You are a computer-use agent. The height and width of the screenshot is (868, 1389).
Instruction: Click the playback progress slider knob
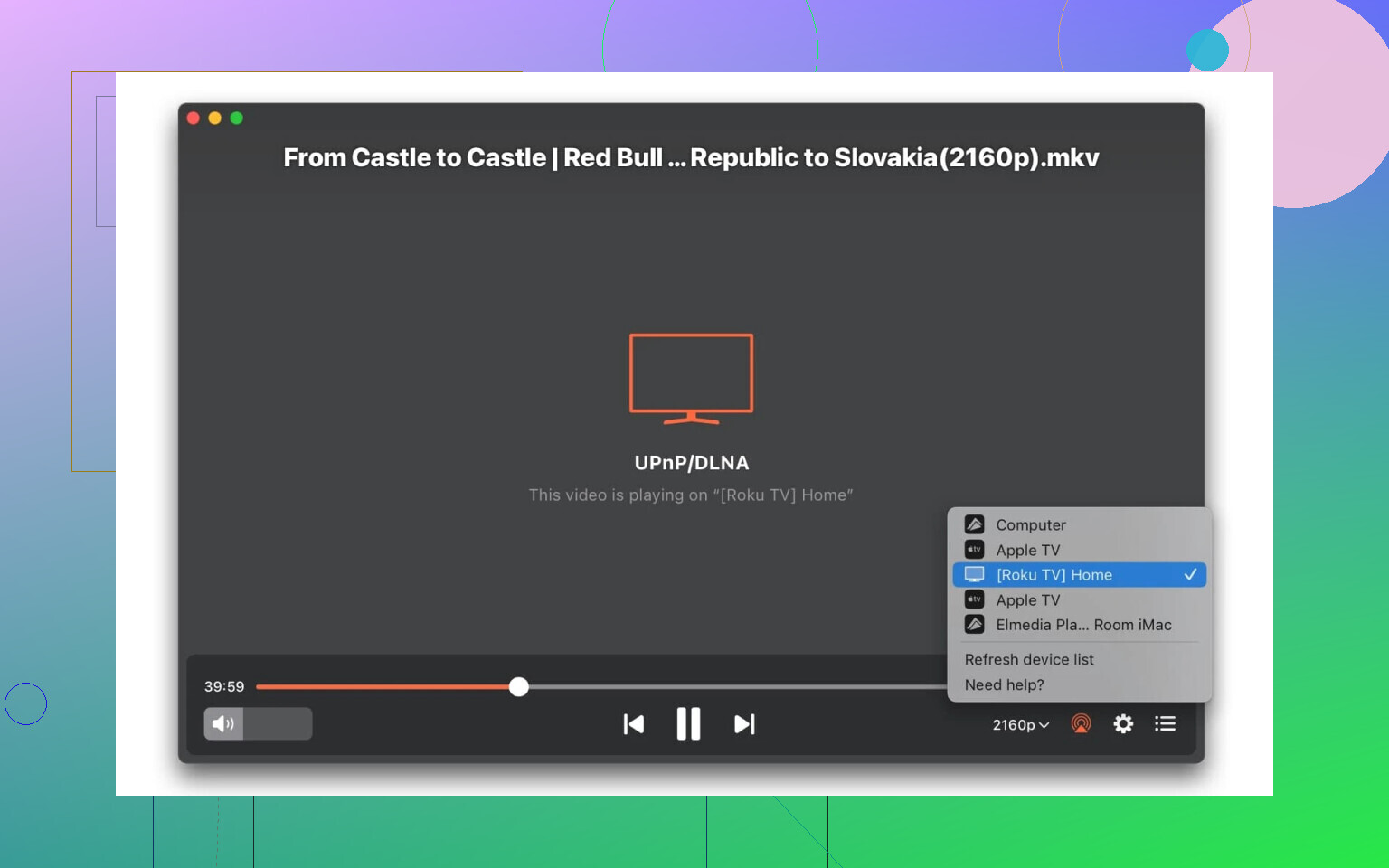518,687
